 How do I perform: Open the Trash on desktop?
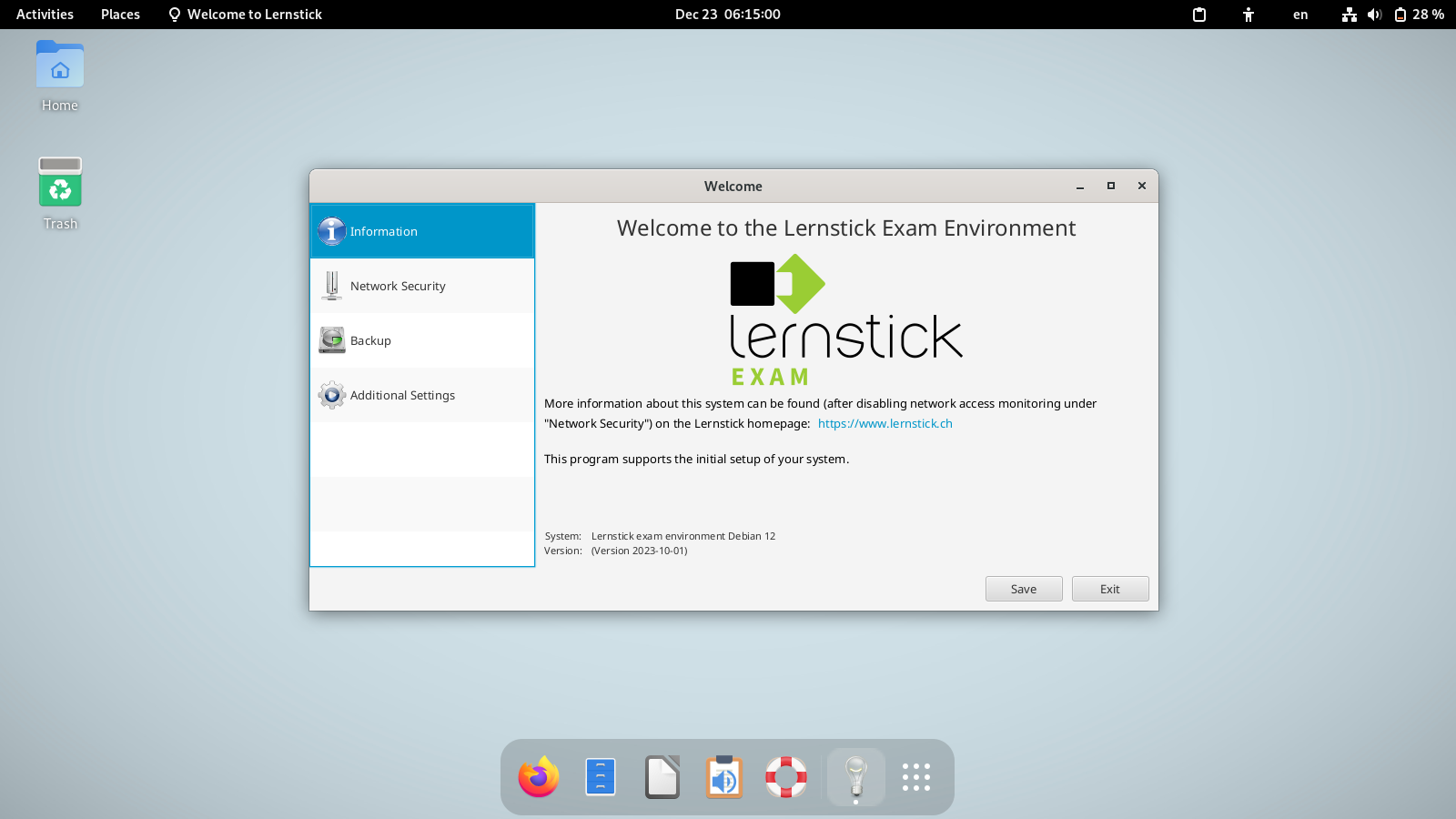pyautogui.click(x=60, y=194)
